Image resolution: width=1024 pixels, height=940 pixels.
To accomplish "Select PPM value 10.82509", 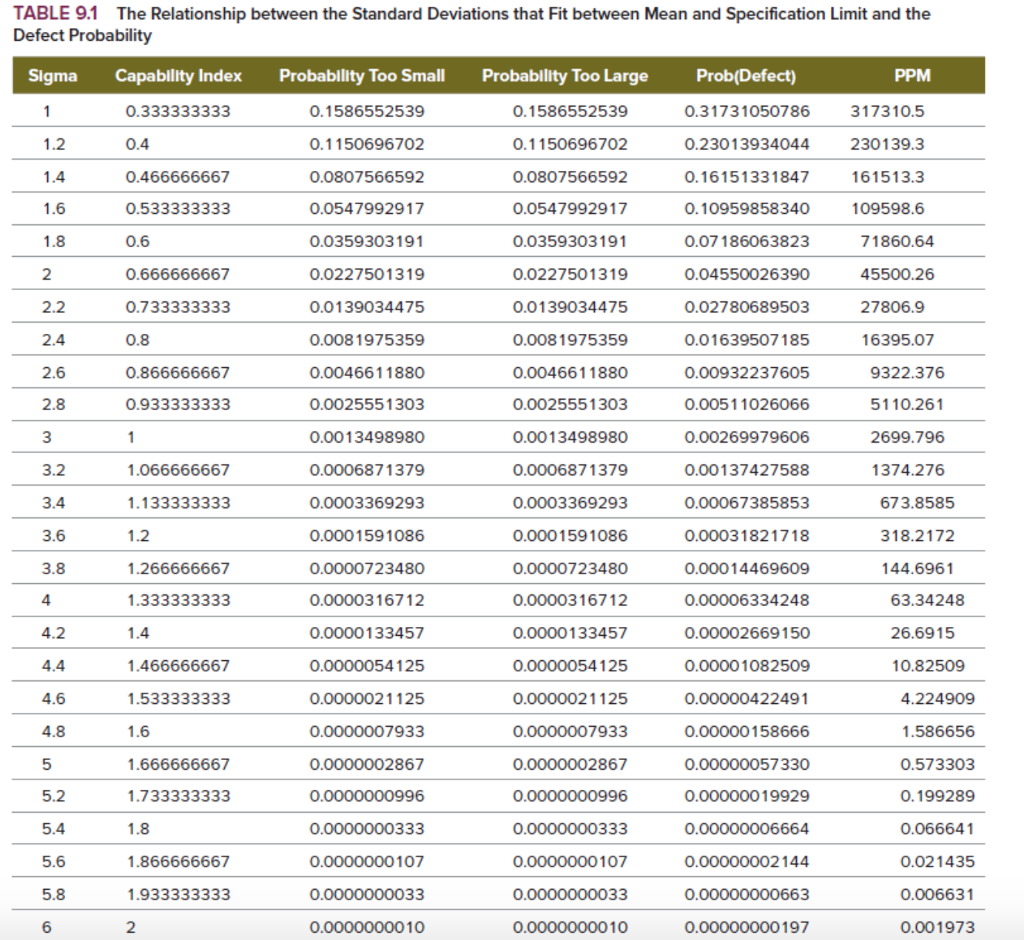I will coord(927,666).
